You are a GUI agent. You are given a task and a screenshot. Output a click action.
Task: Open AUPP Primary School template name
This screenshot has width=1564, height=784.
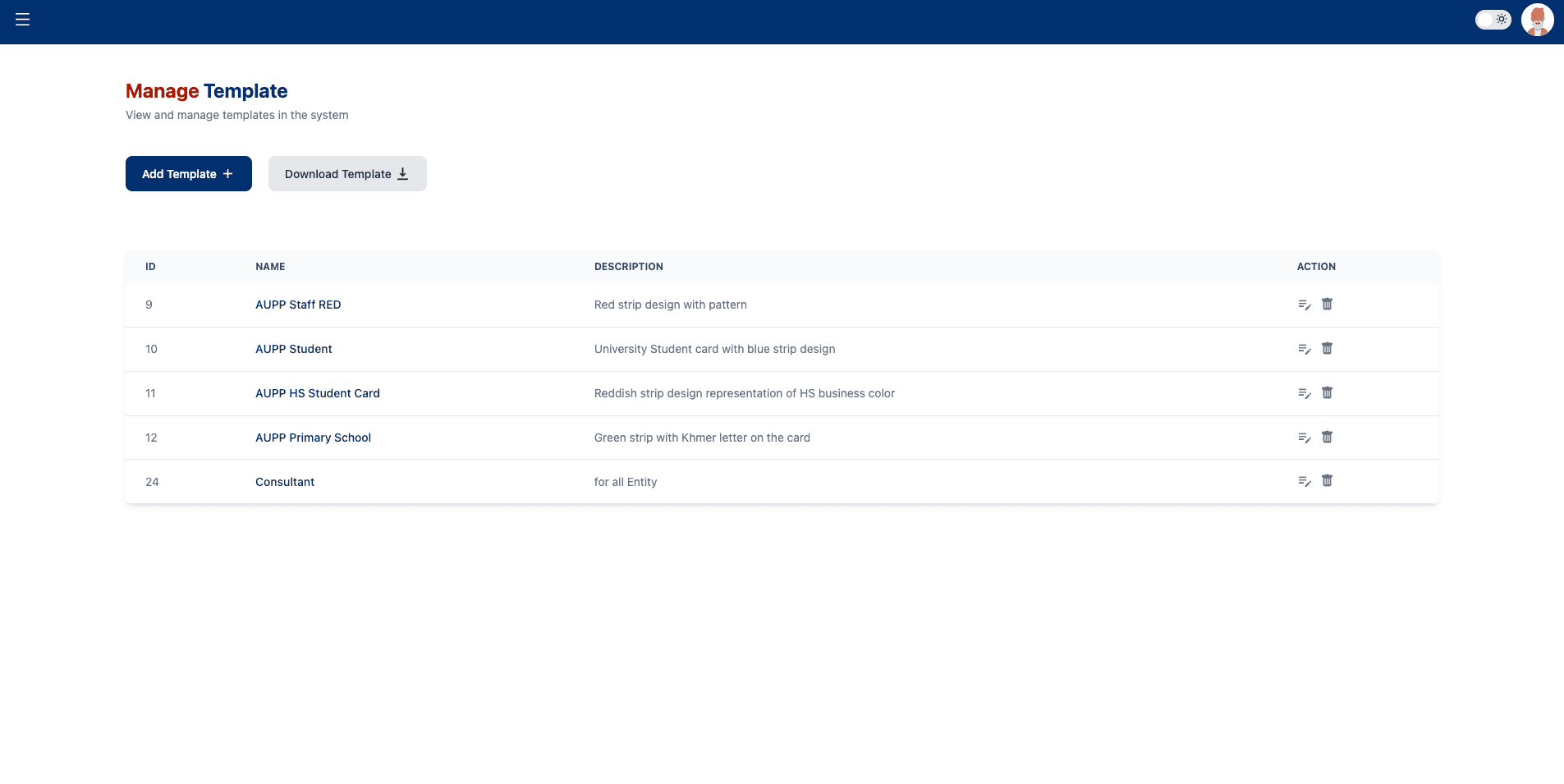[x=313, y=438]
